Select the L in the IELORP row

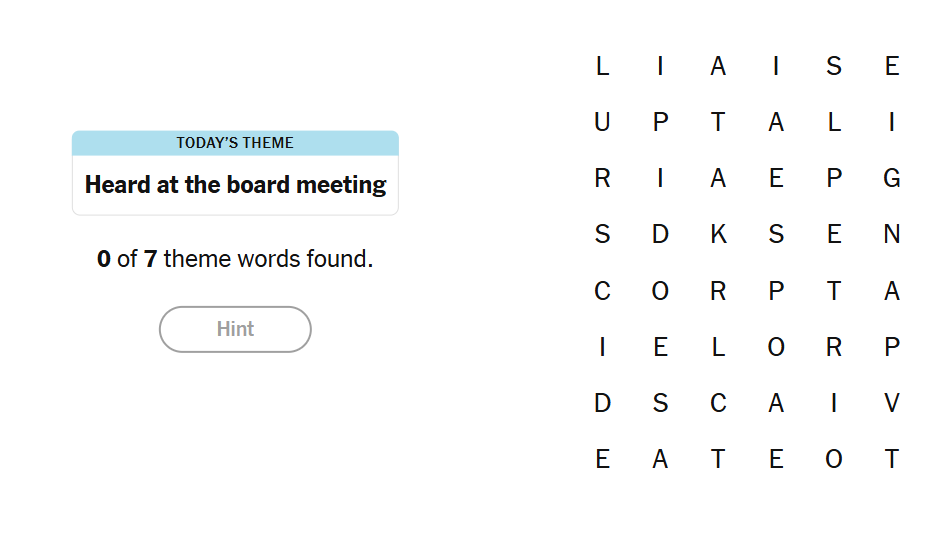[x=718, y=347]
